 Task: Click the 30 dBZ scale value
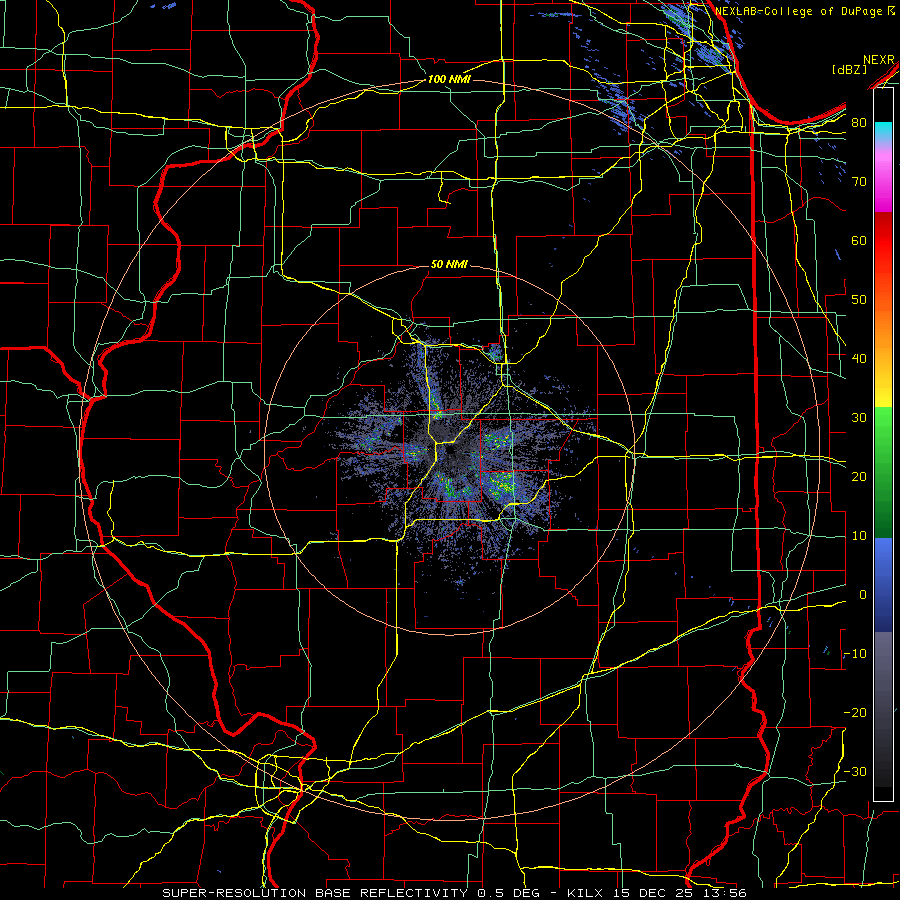(859, 418)
